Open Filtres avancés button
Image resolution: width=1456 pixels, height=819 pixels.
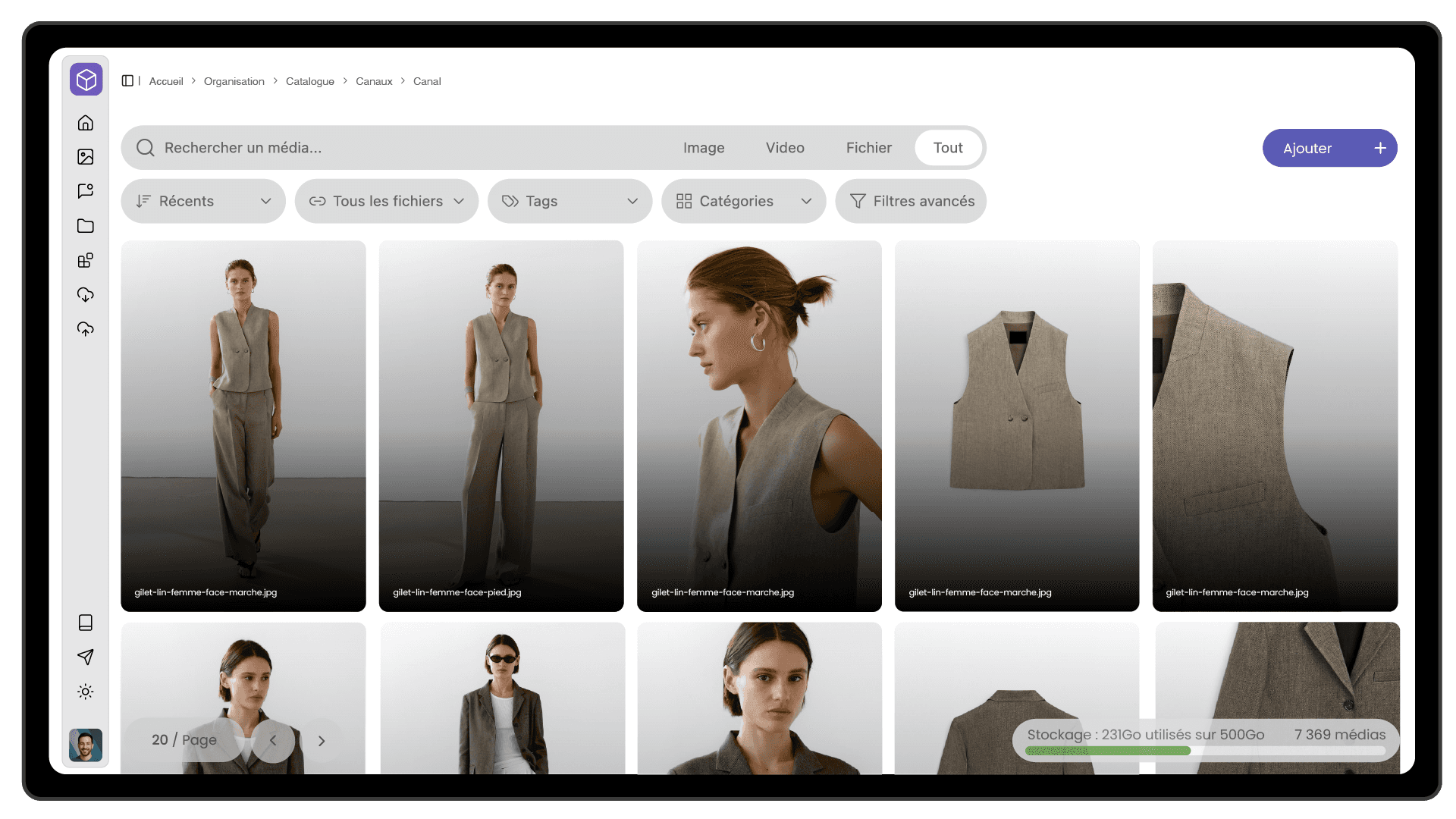911,201
